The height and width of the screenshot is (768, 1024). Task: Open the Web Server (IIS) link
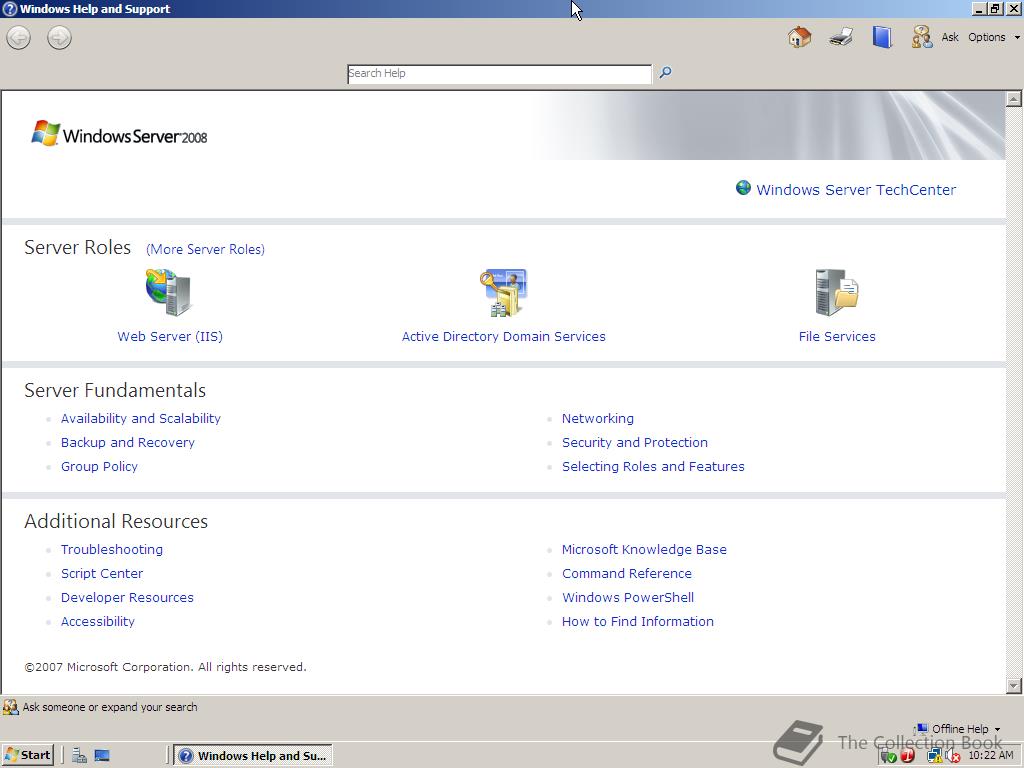(x=170, y=336)
